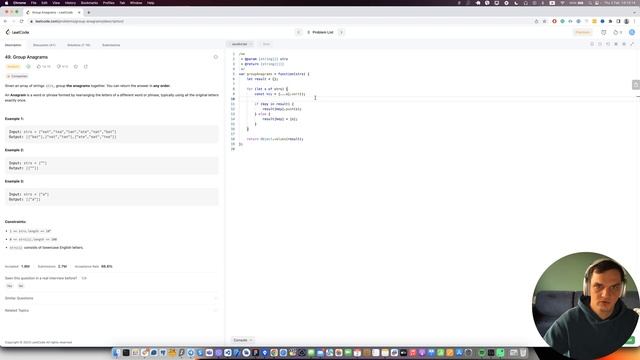Dislike the problem with thumbs down

(62, 67)
